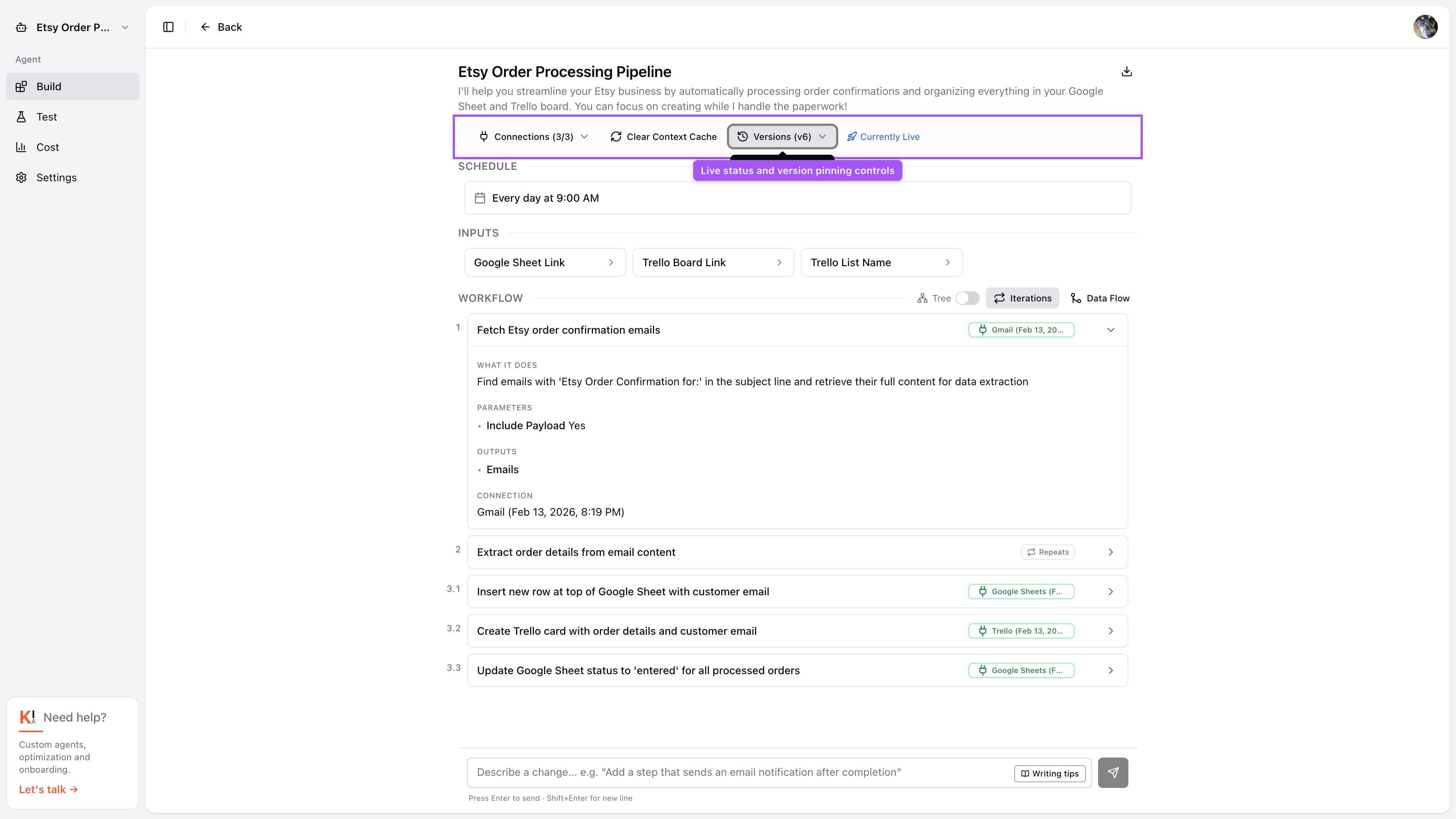1456x819 pixels.
Task: Open the Data Flow view
Action: tap(1099, 298)
